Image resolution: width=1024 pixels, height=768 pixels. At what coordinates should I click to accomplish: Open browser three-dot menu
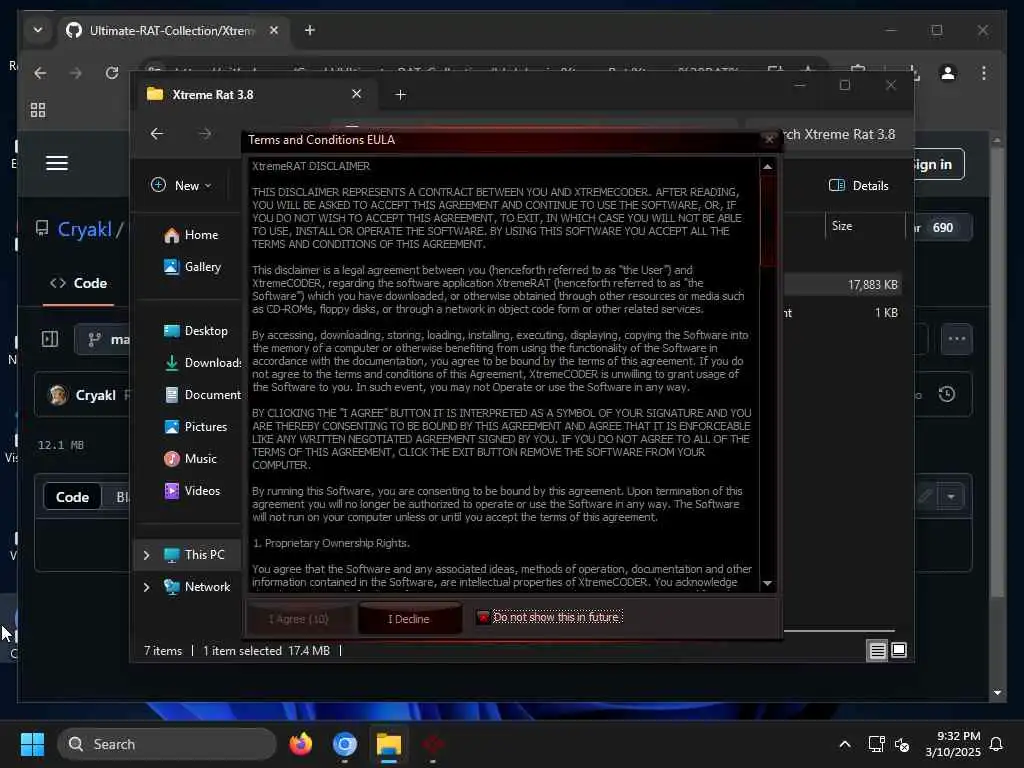click(x=984, y=73)
